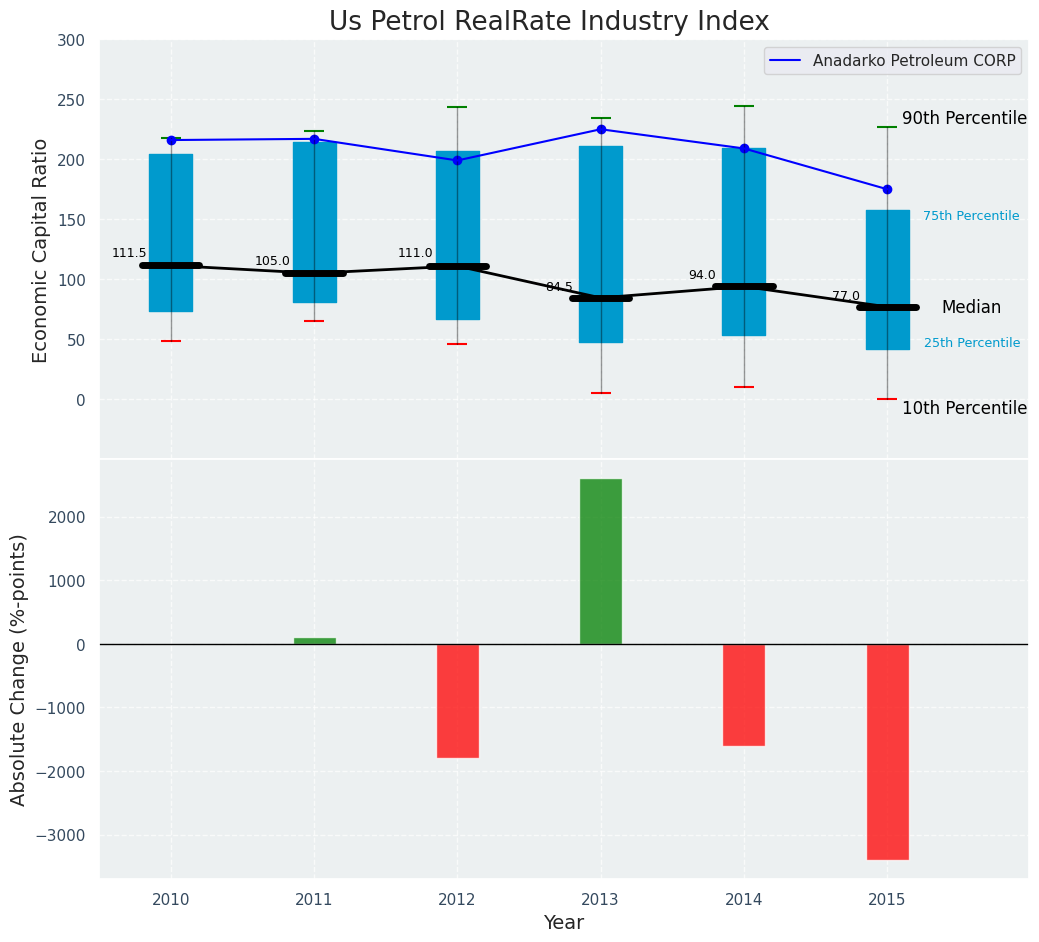Click the 75th Percentile label

[x=971, y=216]
